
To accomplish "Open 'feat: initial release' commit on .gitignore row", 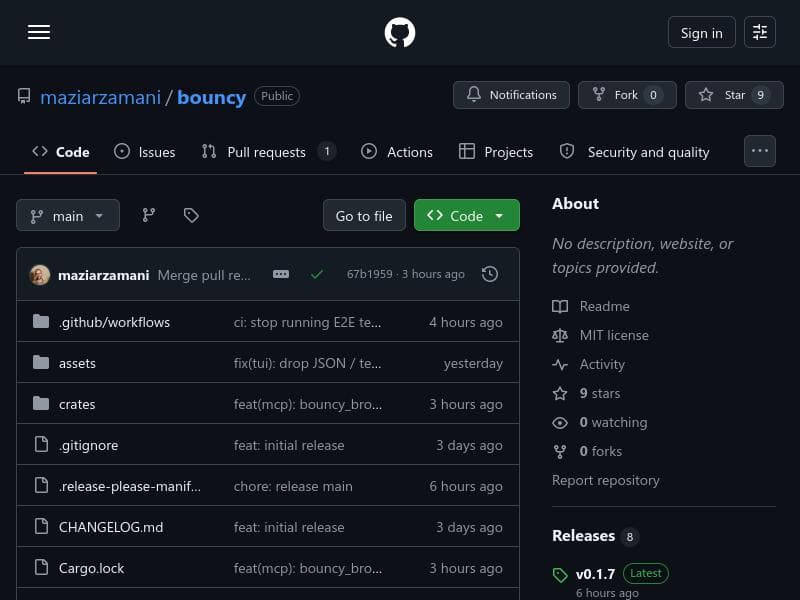I will (x=289, y=445).
